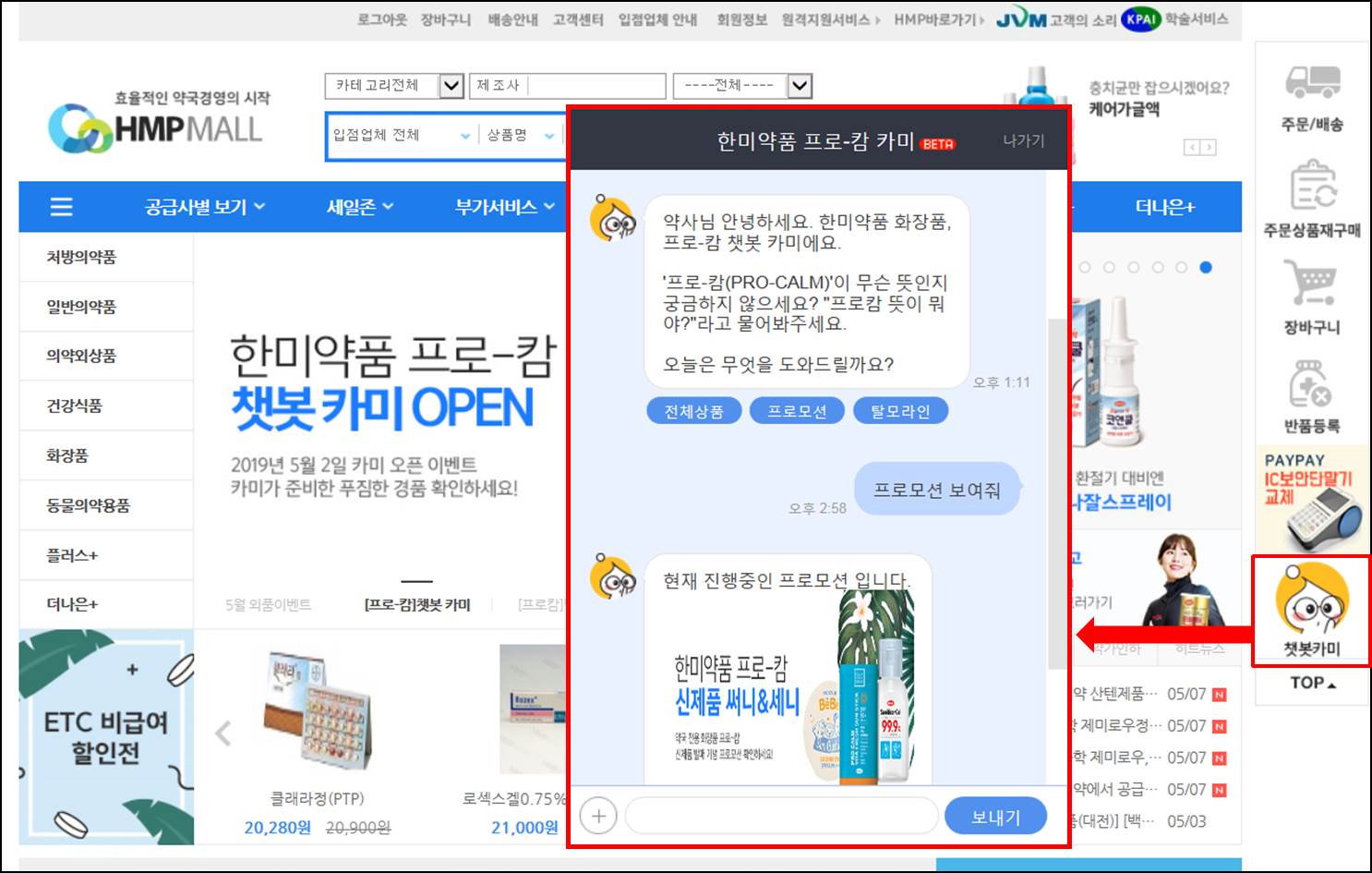Click the chat message input field
1372x873 pixels.
[x=782, y=816]
